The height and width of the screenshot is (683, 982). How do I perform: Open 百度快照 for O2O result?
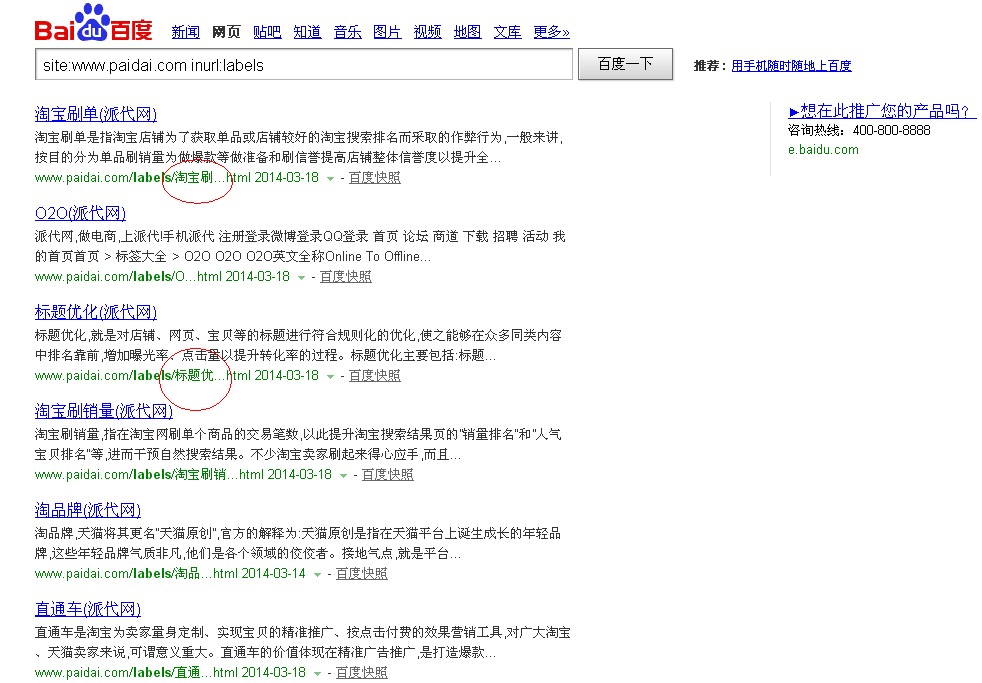tap(346, 277)
